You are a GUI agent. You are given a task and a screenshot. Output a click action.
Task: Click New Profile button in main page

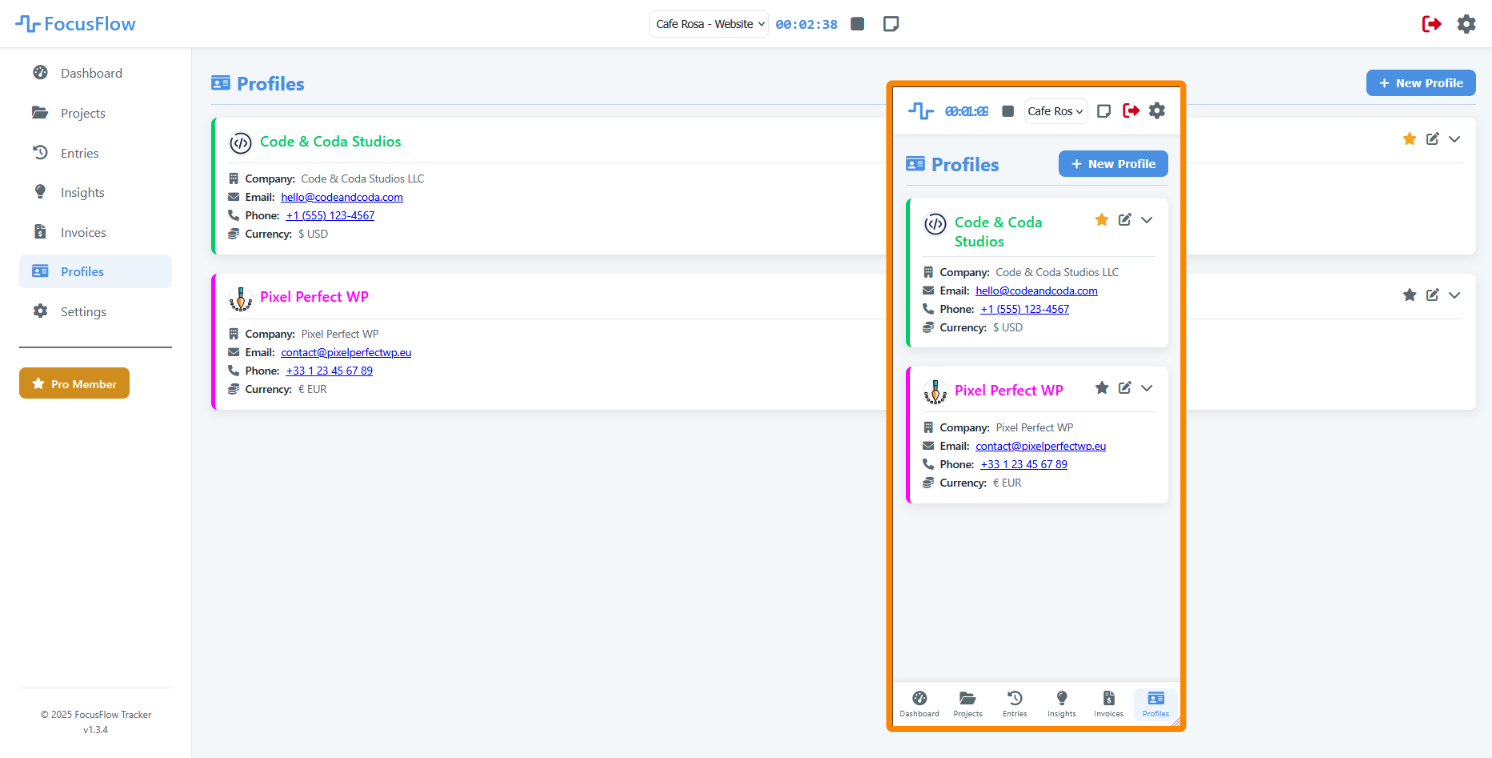(x=1421, y=83)
